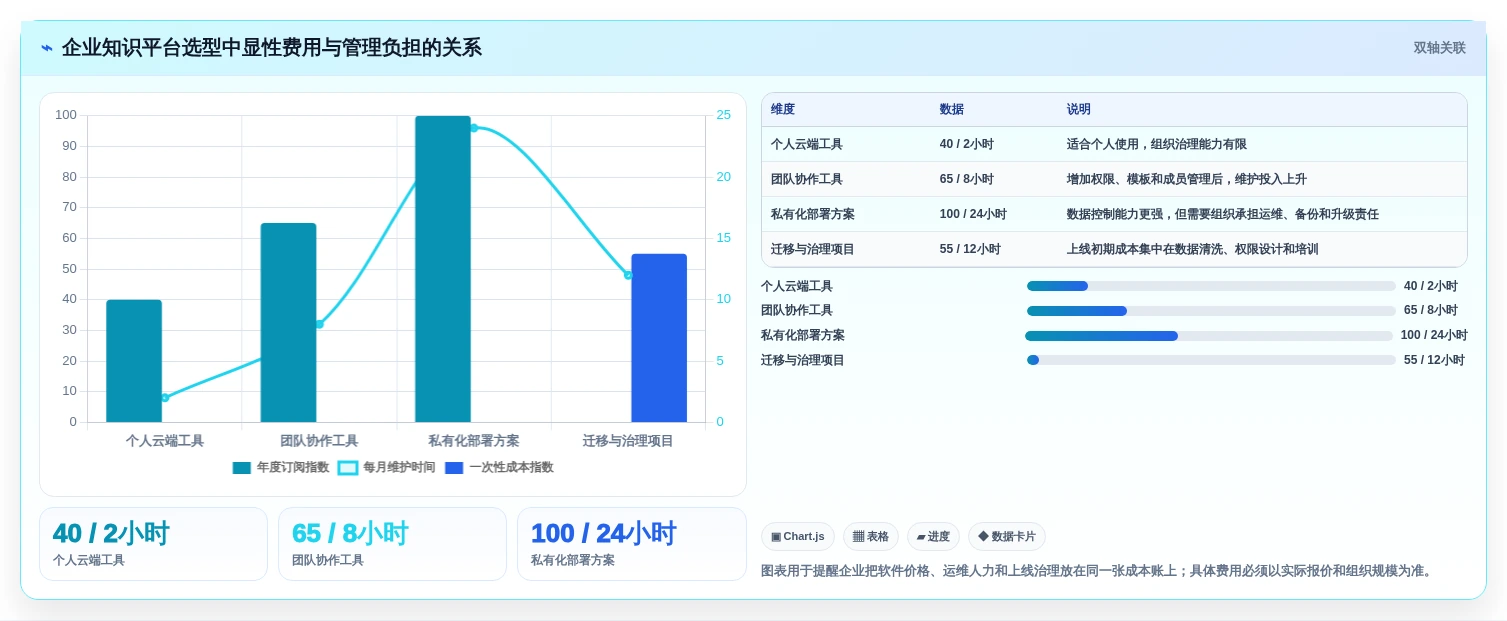Click the 团队协作工具 progress bar
Image resolution: width=1507 pixels, height=621 pixels.
[1211, 311]
